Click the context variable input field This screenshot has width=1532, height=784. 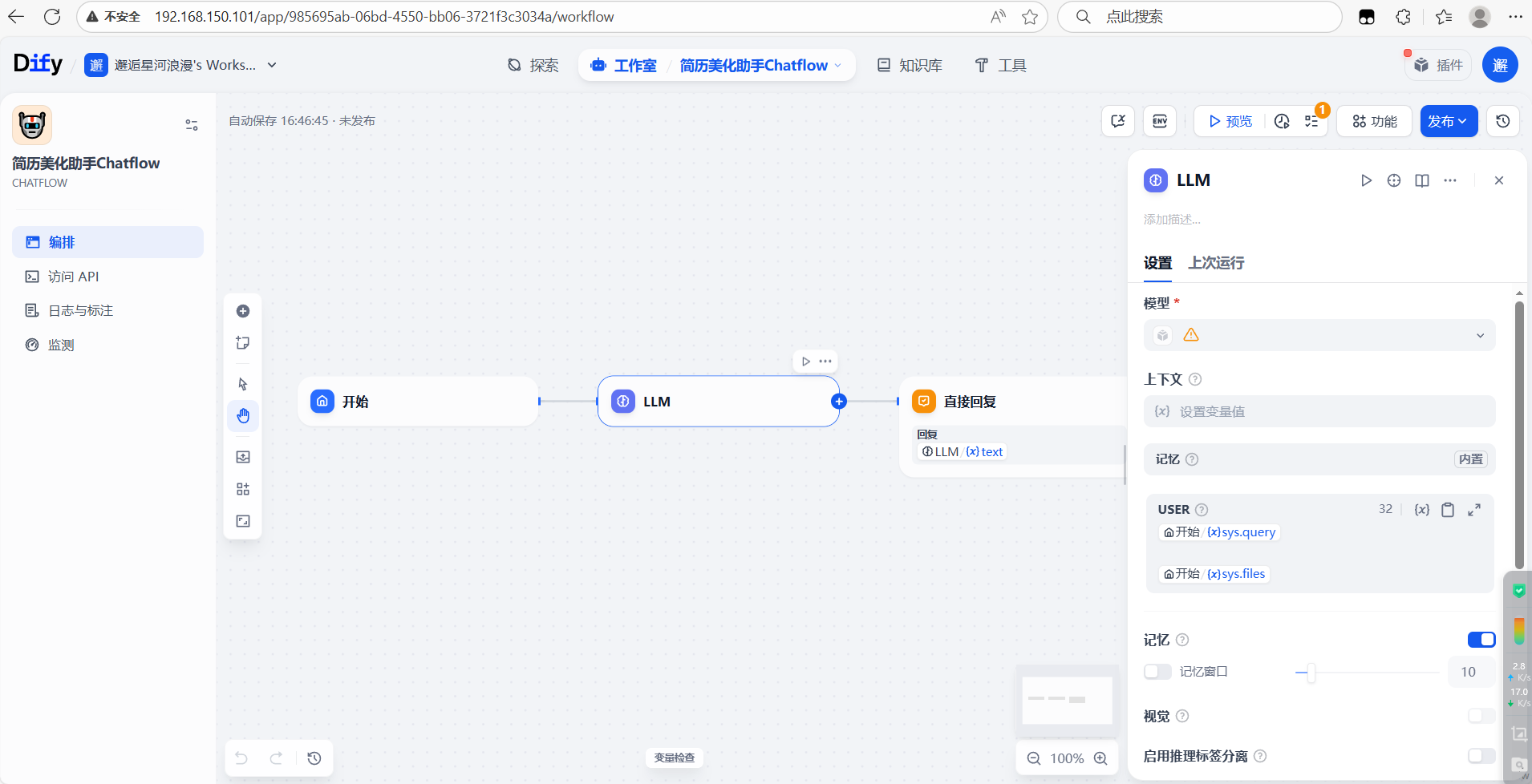pos(1318,410)
